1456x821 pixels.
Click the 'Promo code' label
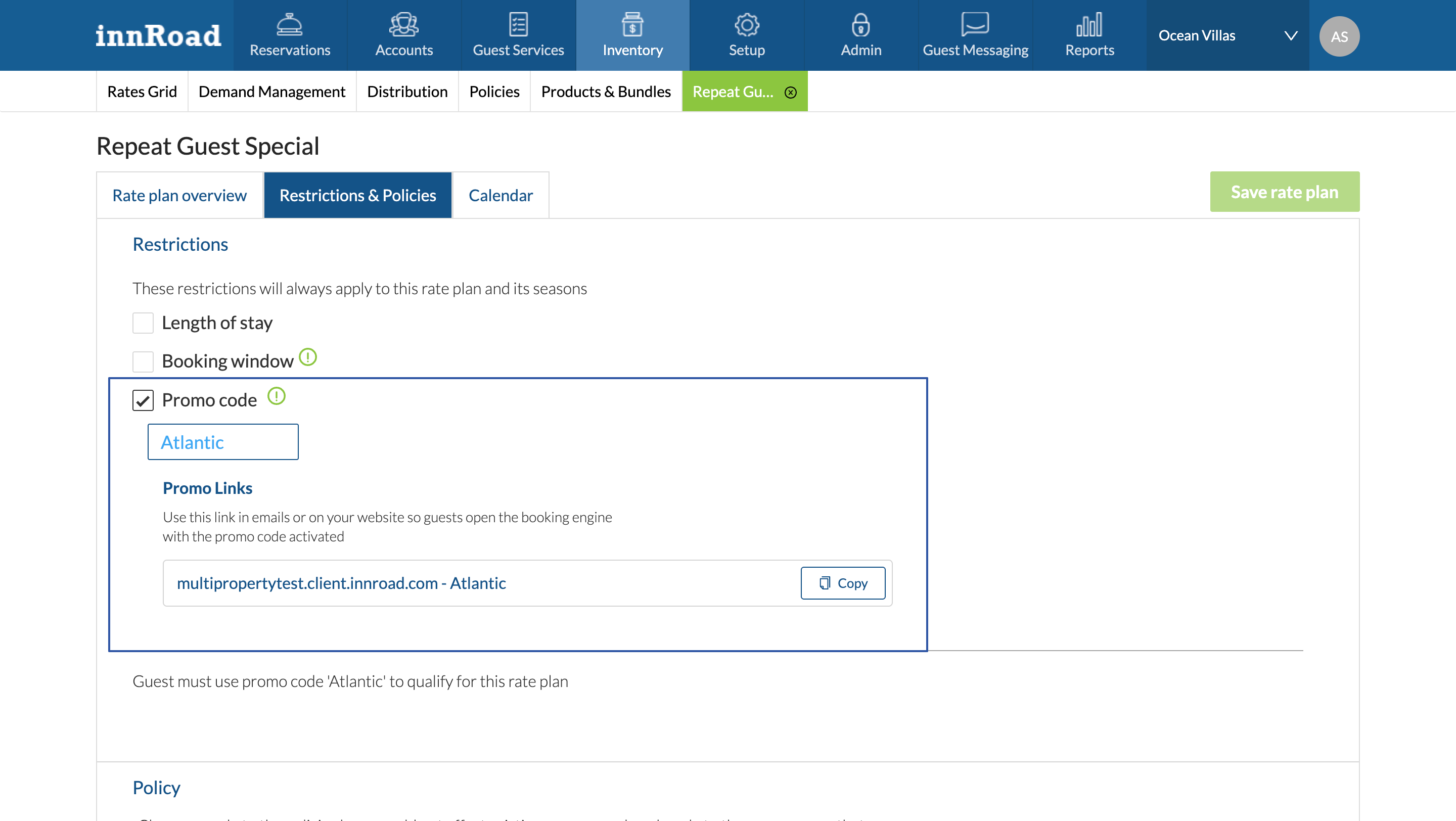210,400
